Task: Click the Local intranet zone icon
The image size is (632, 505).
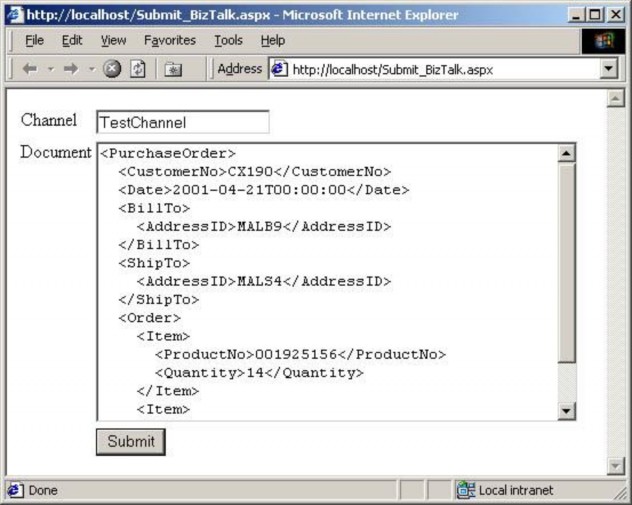Action: pos(466,490)
